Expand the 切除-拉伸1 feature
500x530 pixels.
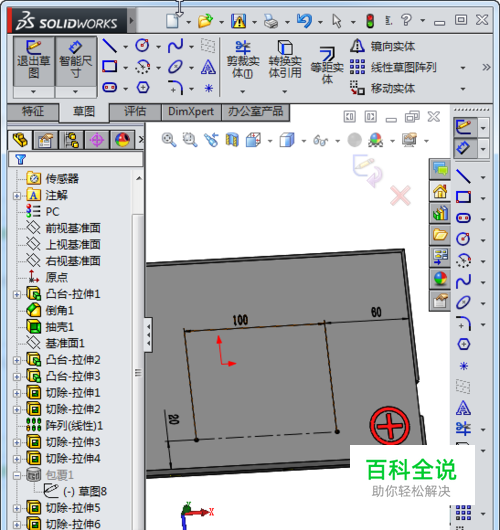click(x=17, y=393)
